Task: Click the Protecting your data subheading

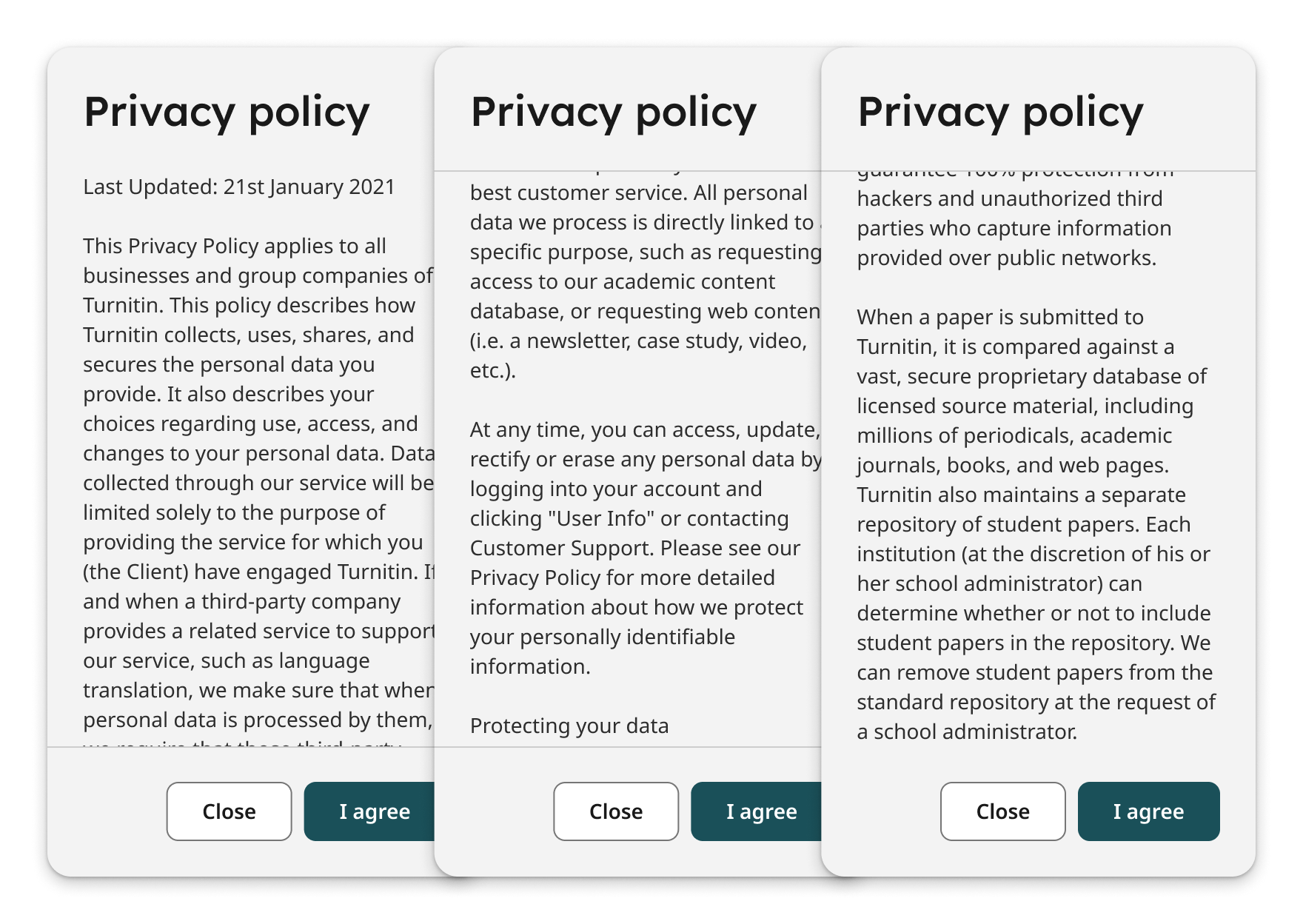Action: point(569,726)
